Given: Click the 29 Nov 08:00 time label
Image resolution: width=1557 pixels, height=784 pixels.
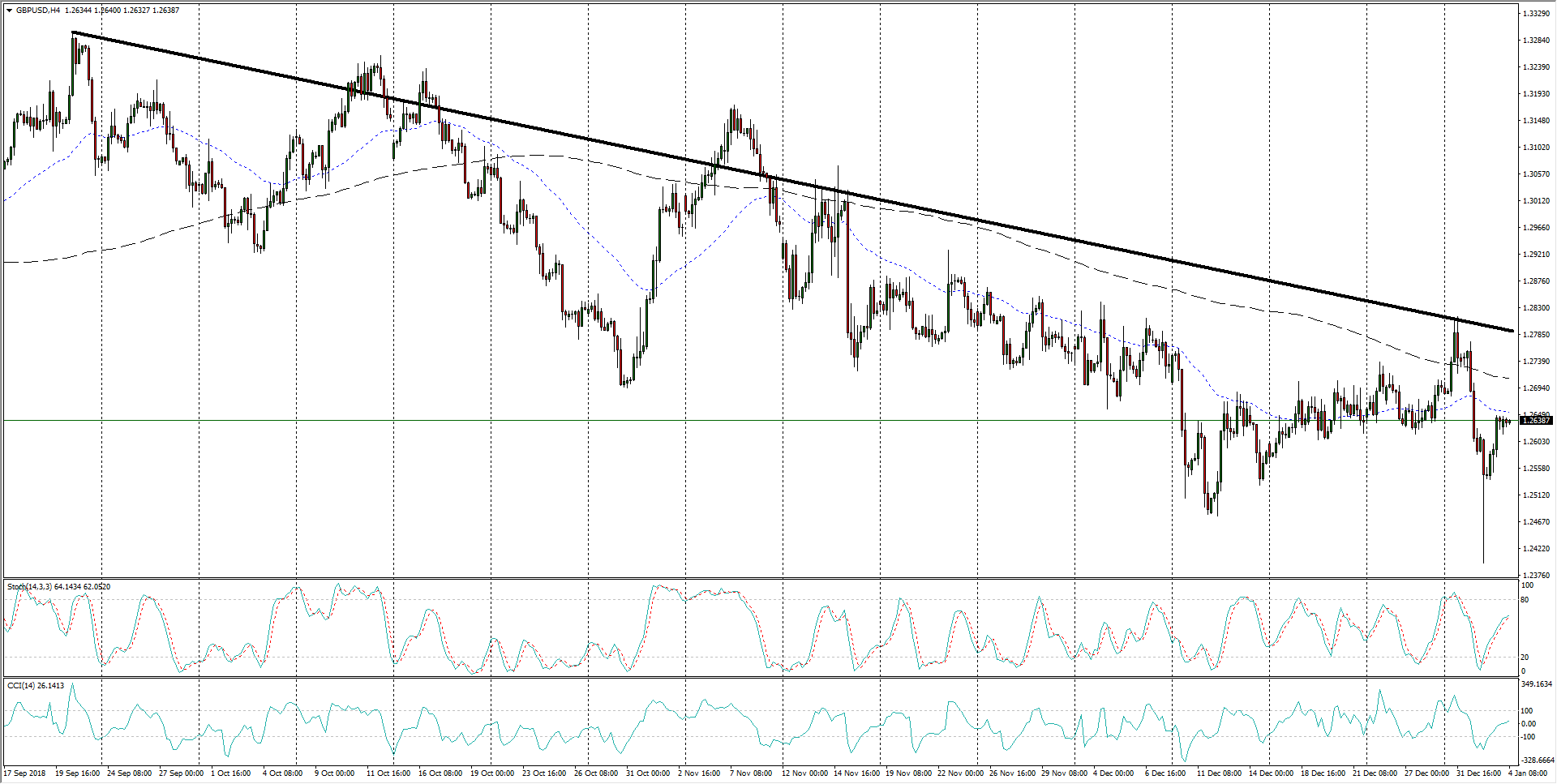Looking at the screenshot, I should (x=1065, y=773).
